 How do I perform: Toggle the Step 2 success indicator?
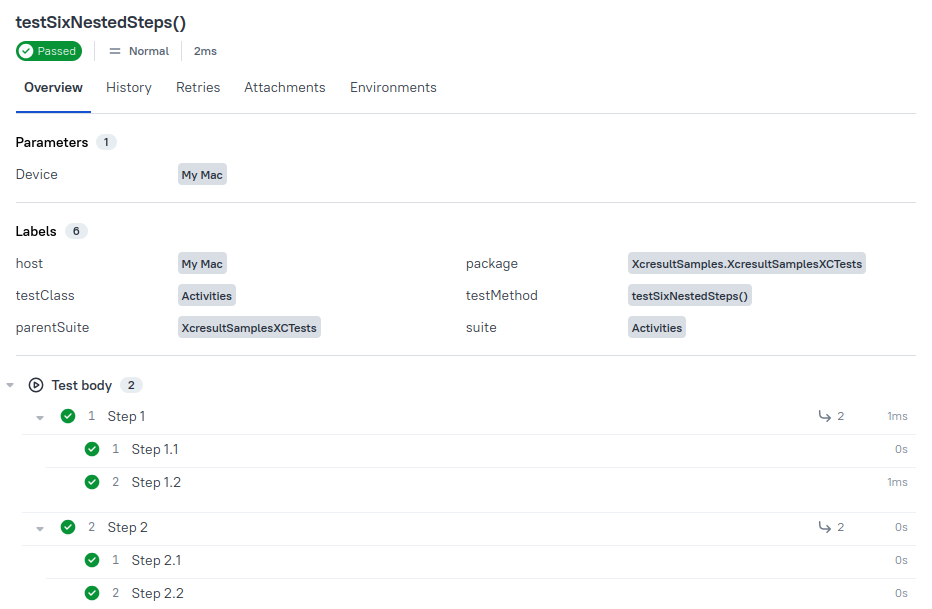point(67,527)
